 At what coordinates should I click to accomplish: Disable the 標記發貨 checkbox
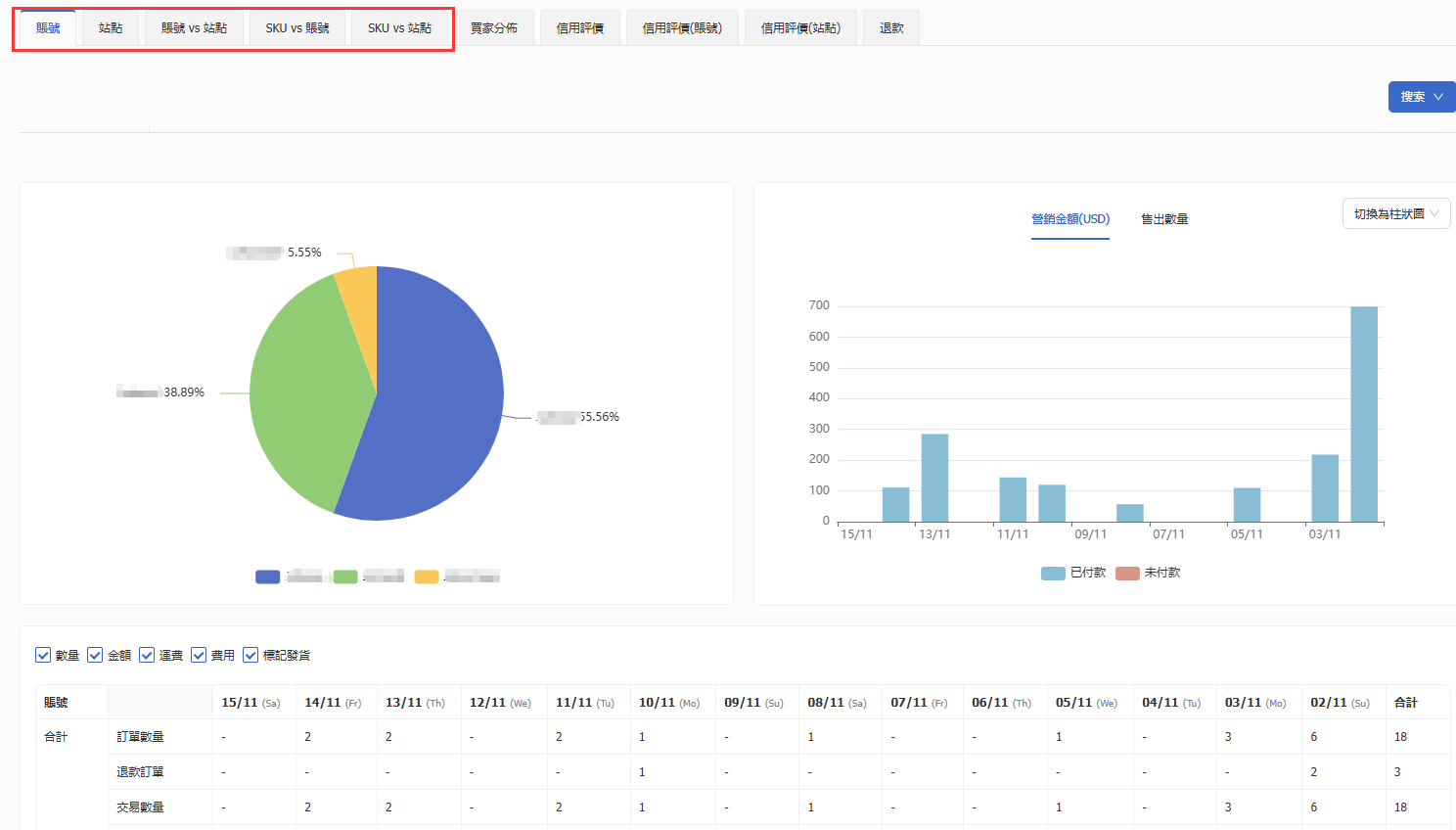coord(250,655)
